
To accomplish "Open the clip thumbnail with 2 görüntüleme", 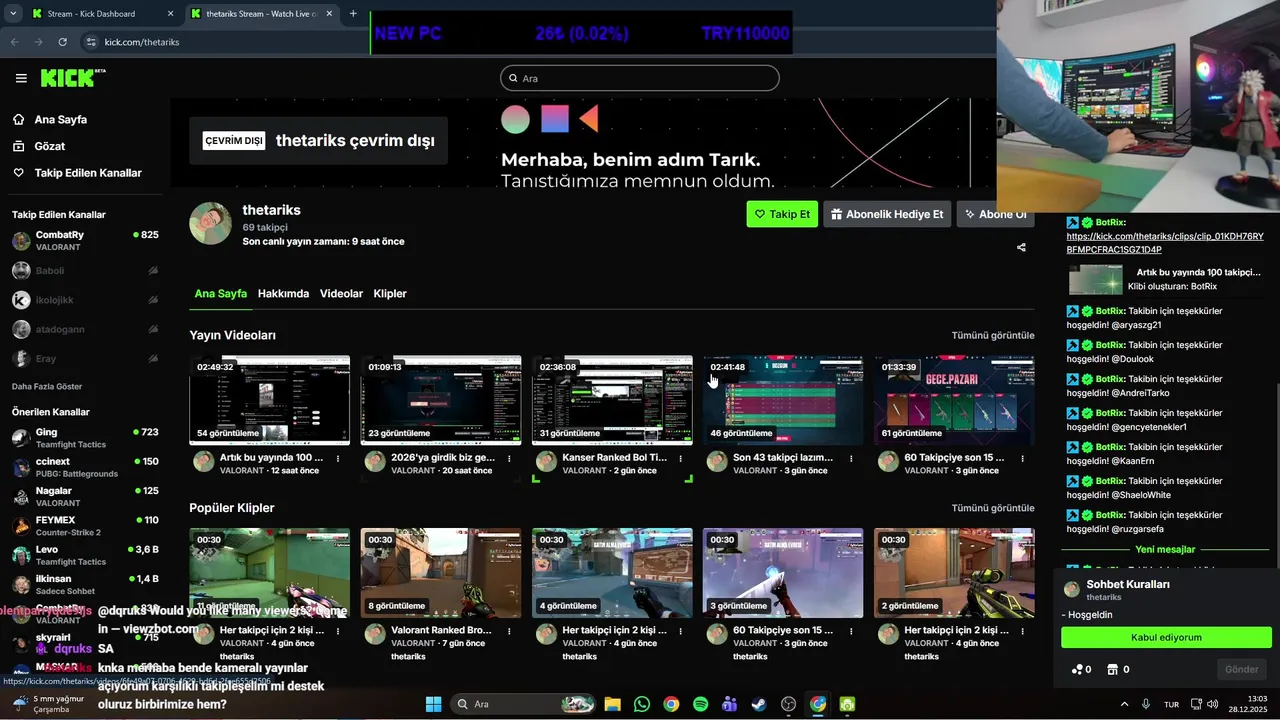I will [954, 572].
